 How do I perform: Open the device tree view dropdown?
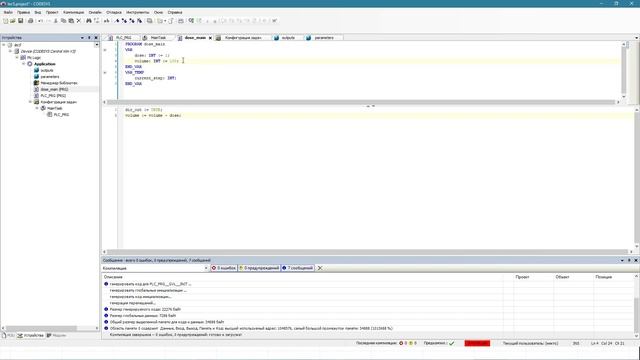pyautogui.click(x=97, y=44)
